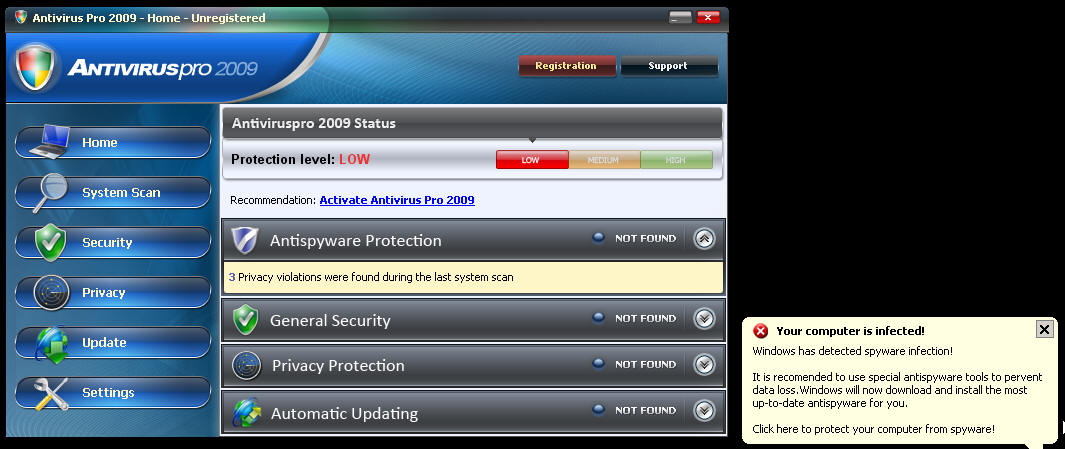Click 'Windows has detected spyware infection!' text

852,351
